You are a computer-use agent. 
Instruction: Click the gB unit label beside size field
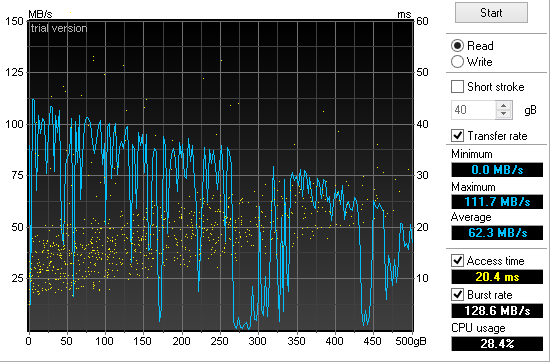(x=530, y=110)
